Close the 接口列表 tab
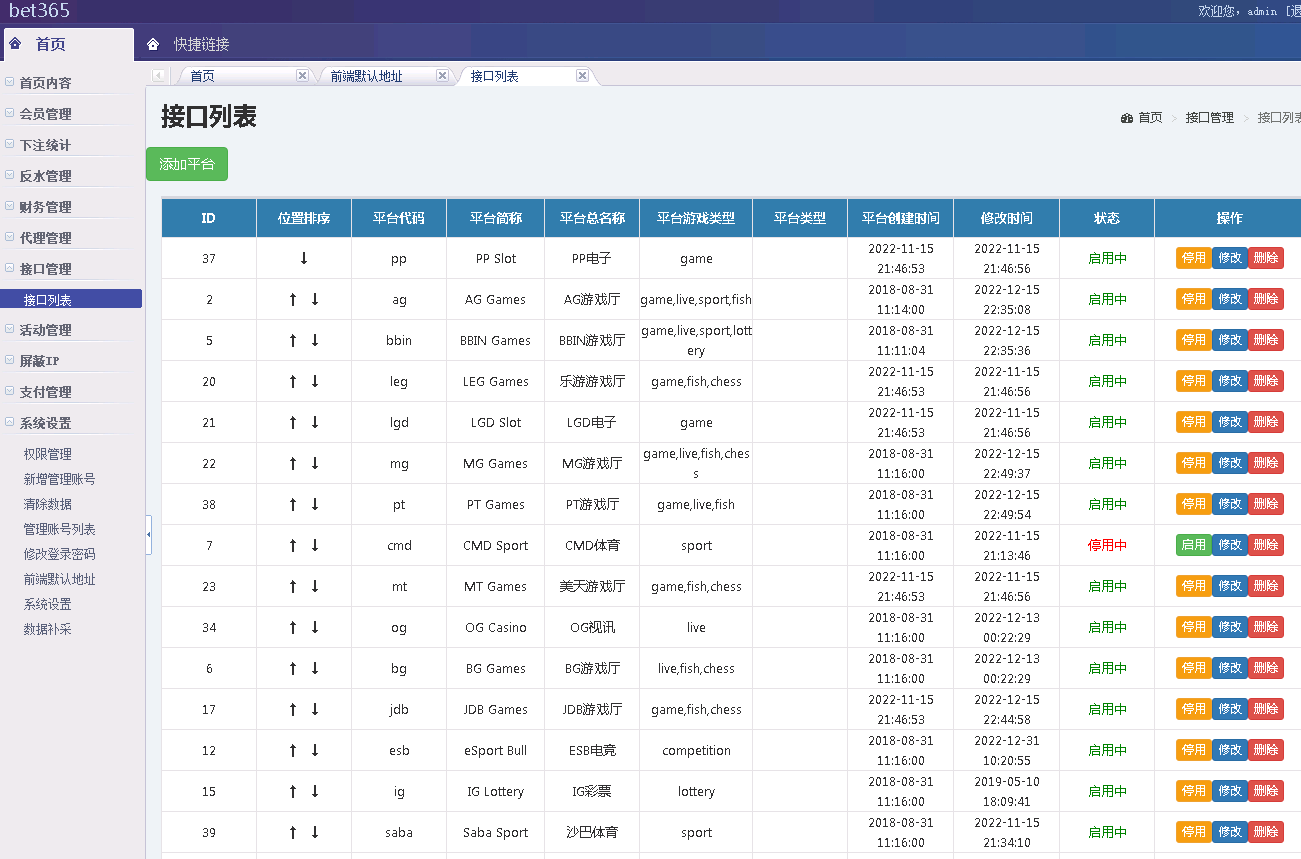The height and width of the screenshot is (859, 1301). coord(582,76)
